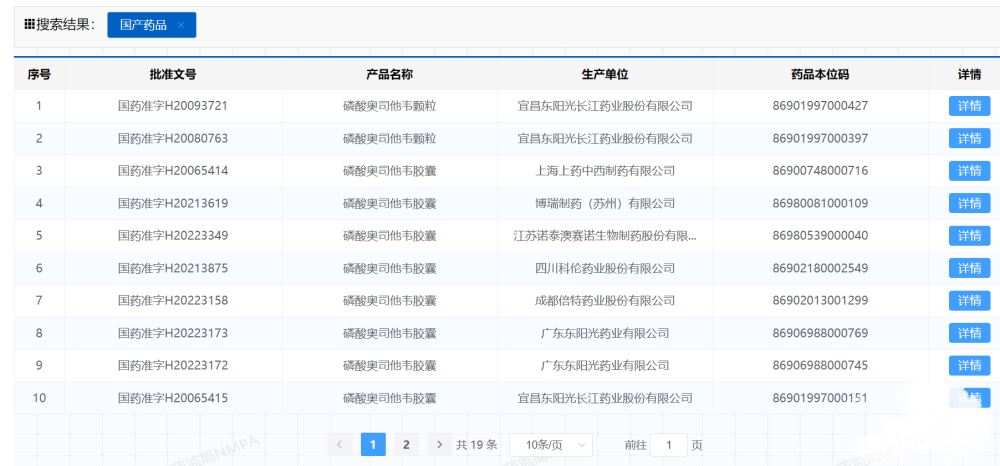Open 详情 for 国药准字H20223173

point(969,333)
